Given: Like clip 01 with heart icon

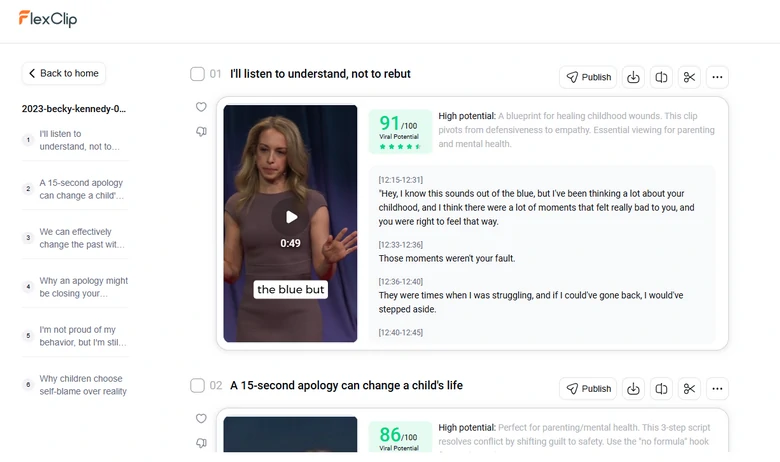Looking at the screenshot, I should coord(201,107).
